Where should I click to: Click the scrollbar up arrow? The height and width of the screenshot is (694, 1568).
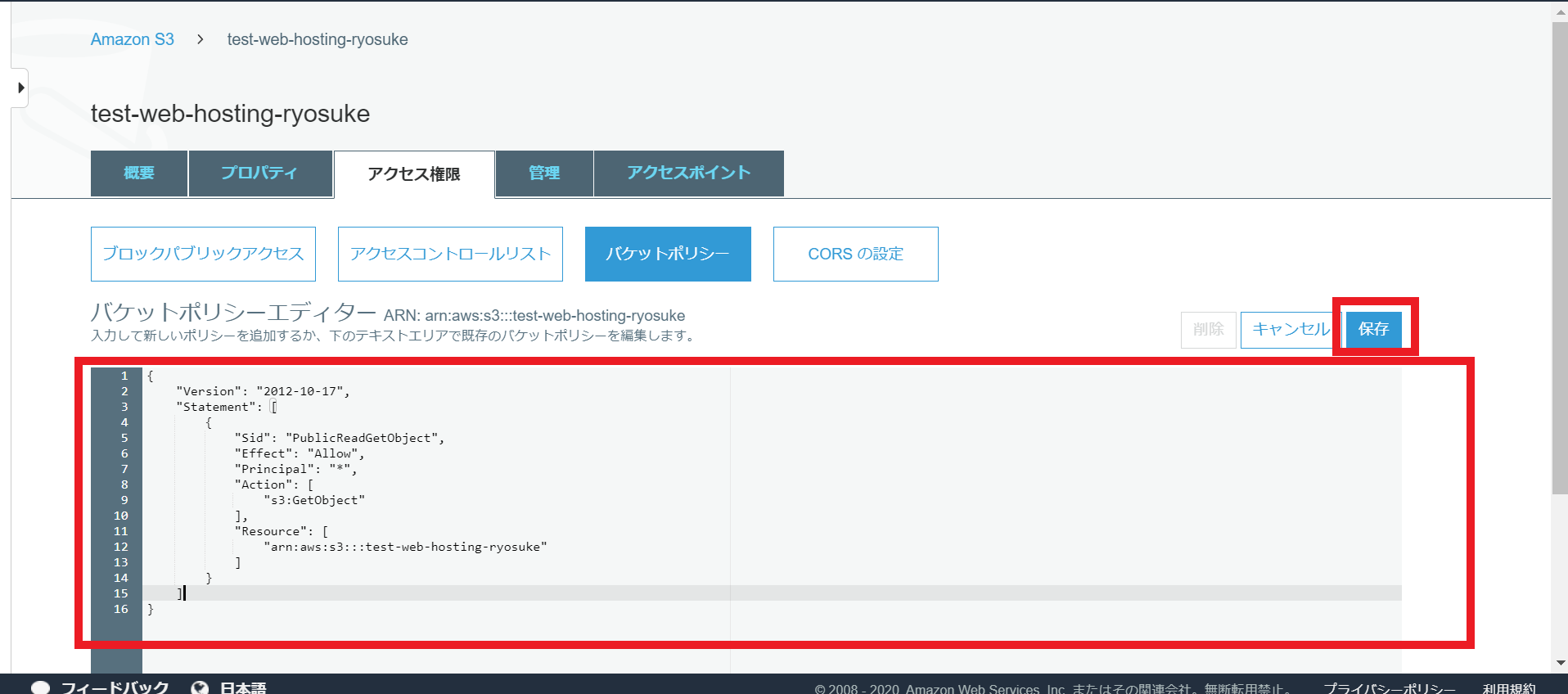[1560, 11]
